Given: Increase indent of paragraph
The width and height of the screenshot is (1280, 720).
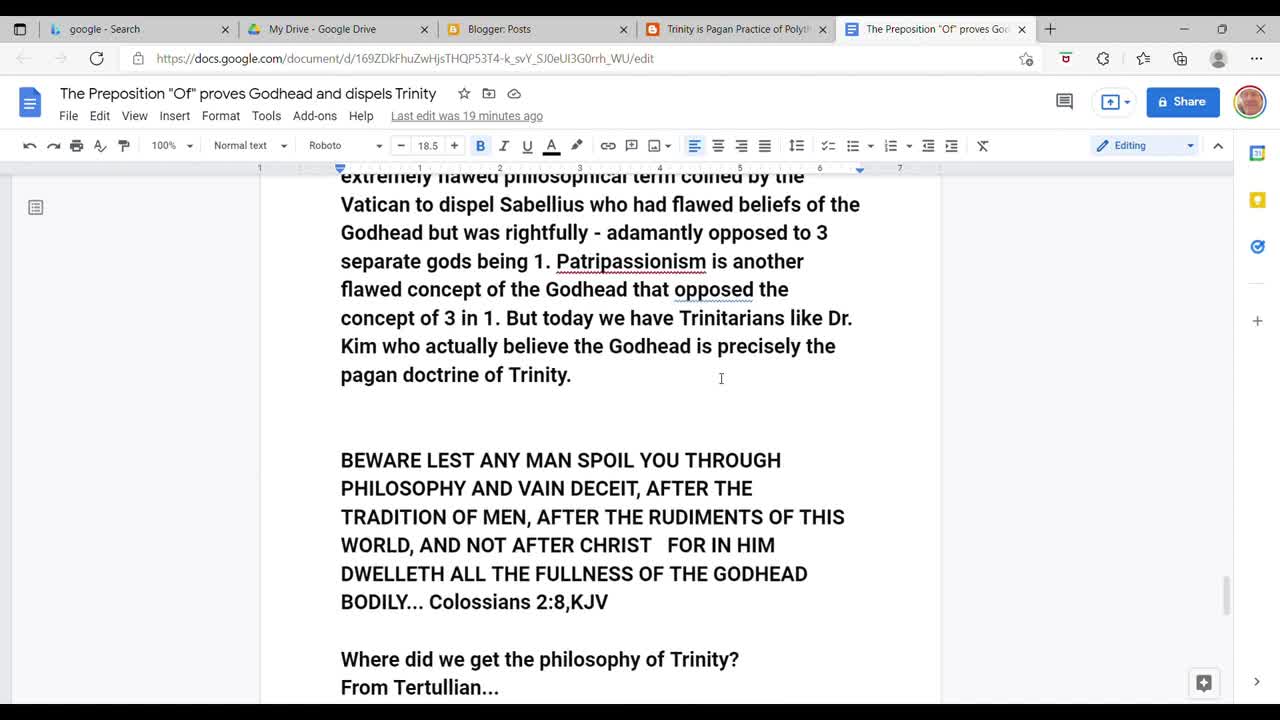Looking at the screenshot, I should pyautogui.click(x=951, y=146).
